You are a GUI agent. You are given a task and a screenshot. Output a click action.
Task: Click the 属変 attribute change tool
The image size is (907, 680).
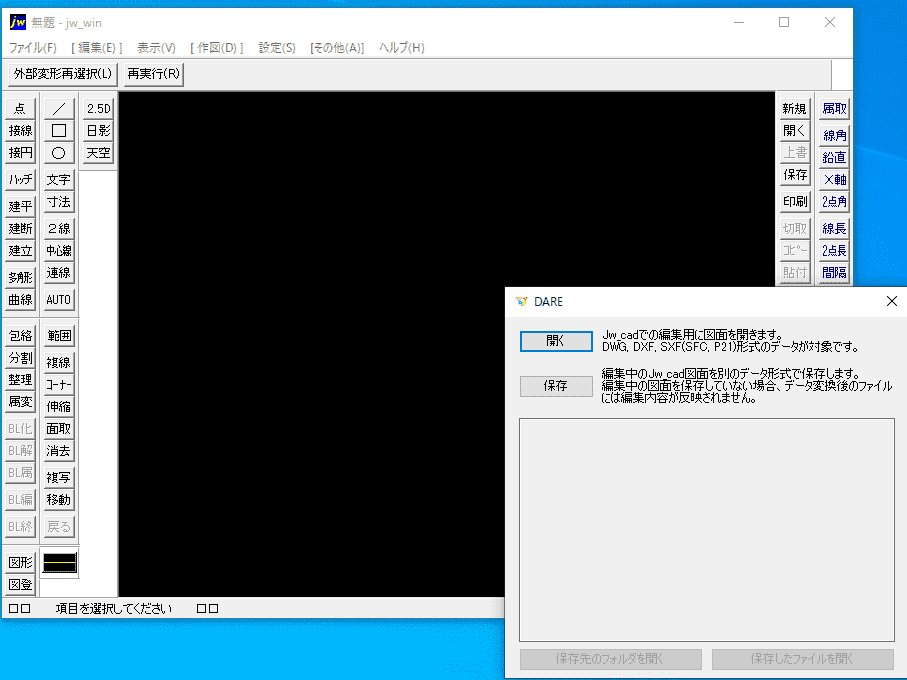click(x=20, y=402)
